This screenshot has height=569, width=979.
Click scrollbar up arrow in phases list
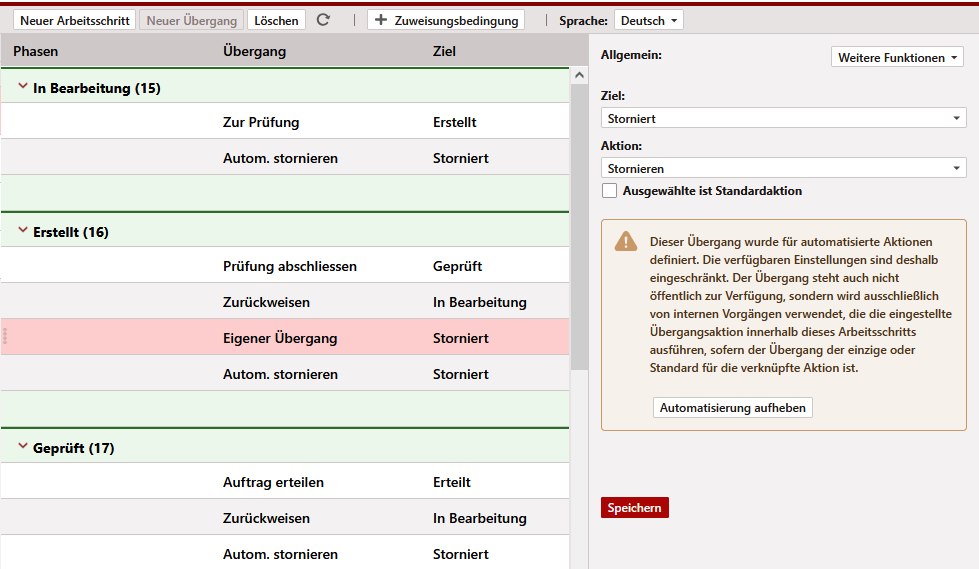(x=578, y=75)
